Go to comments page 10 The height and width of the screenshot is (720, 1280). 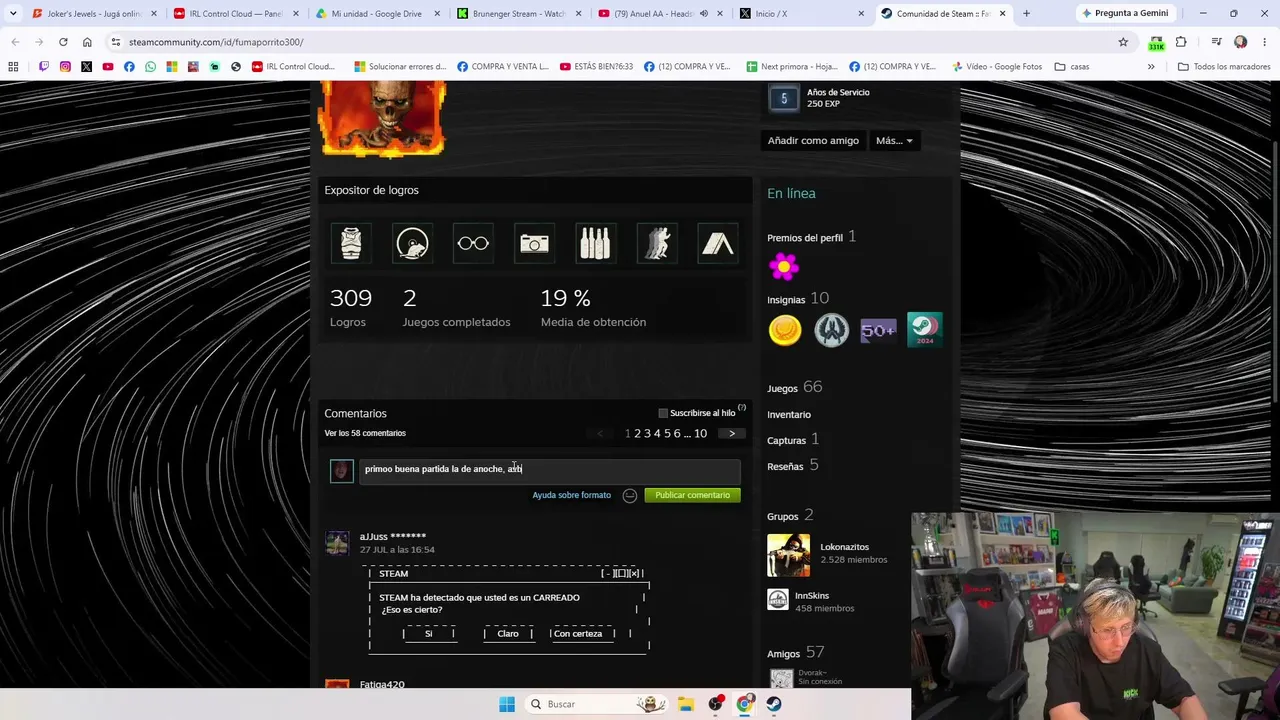point(700,433)
